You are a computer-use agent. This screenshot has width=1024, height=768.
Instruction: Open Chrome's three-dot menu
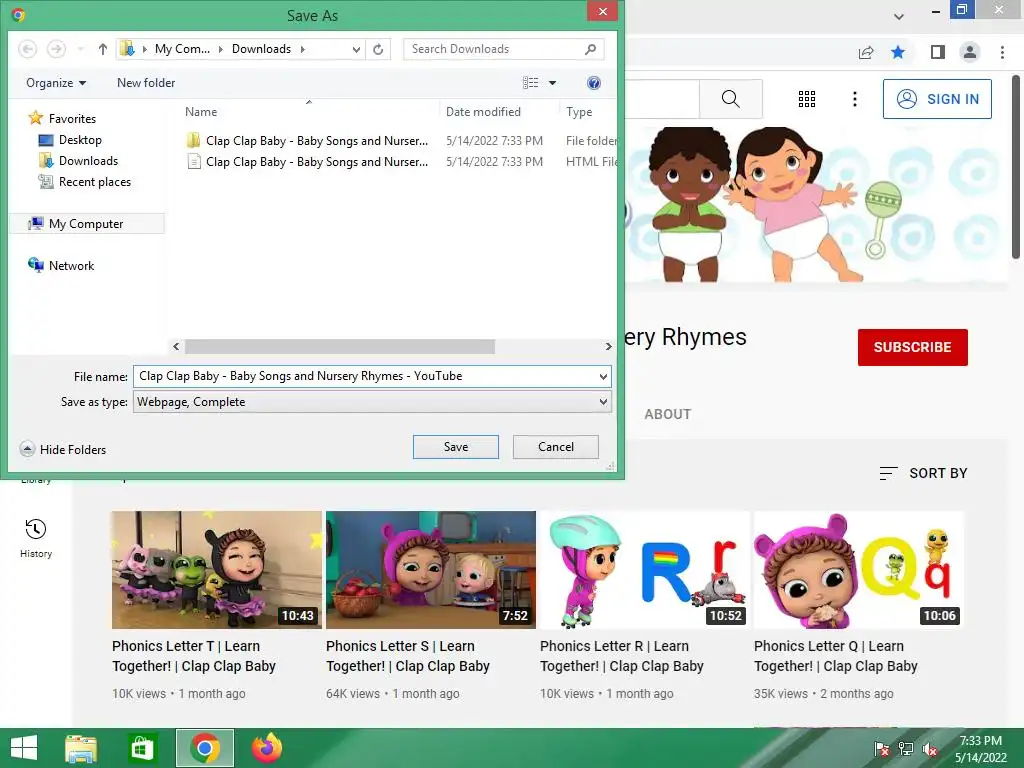(x=1002, y=52)
